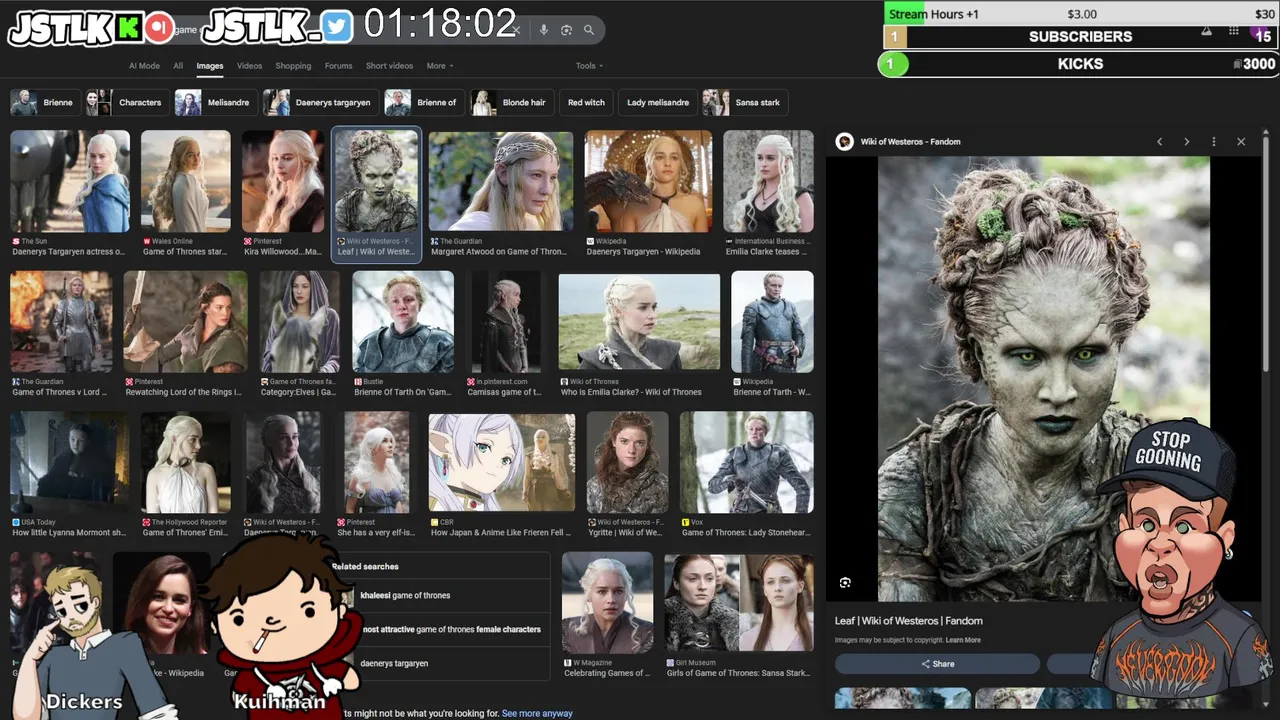Select related search khaleesi game of thrones
The image size is (1280, 720).
click(405, 596)
